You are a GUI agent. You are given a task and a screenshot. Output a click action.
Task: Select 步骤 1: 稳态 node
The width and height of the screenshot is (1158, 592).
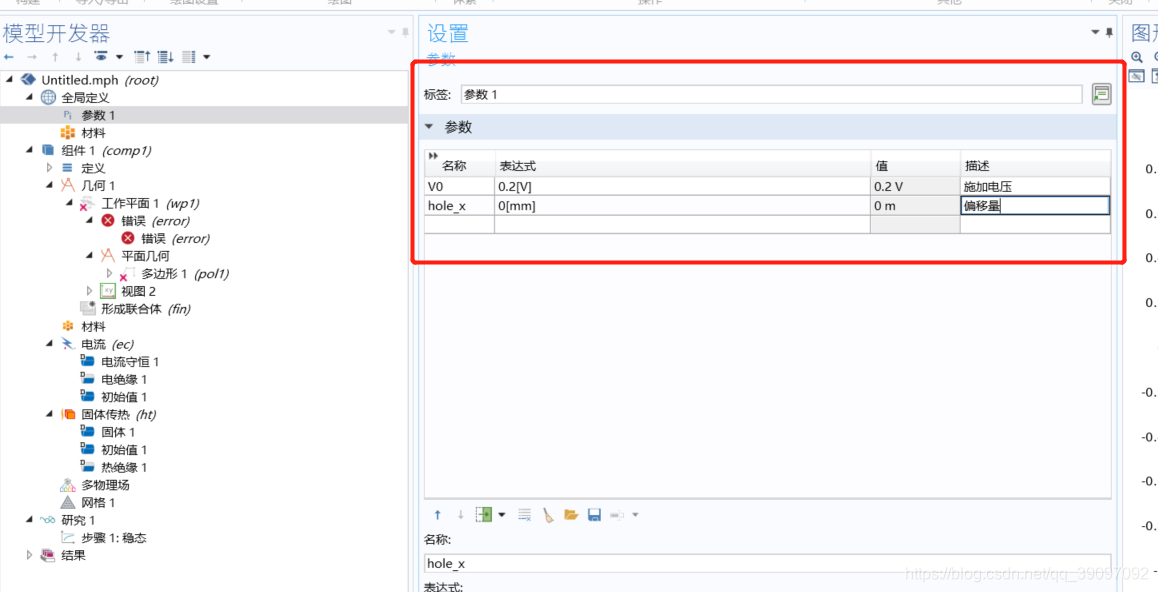114,538
